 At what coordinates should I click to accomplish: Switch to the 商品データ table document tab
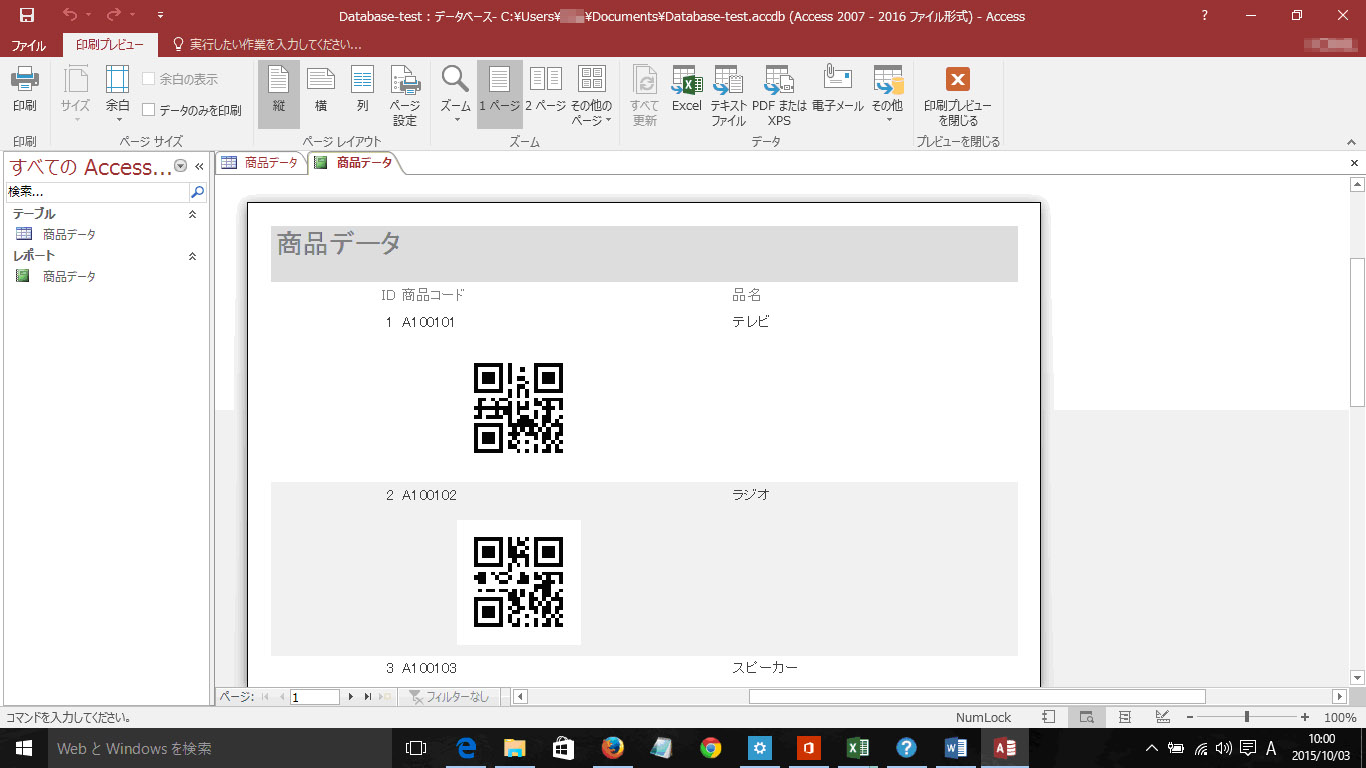pyautogui.click(x=261, y=162)
